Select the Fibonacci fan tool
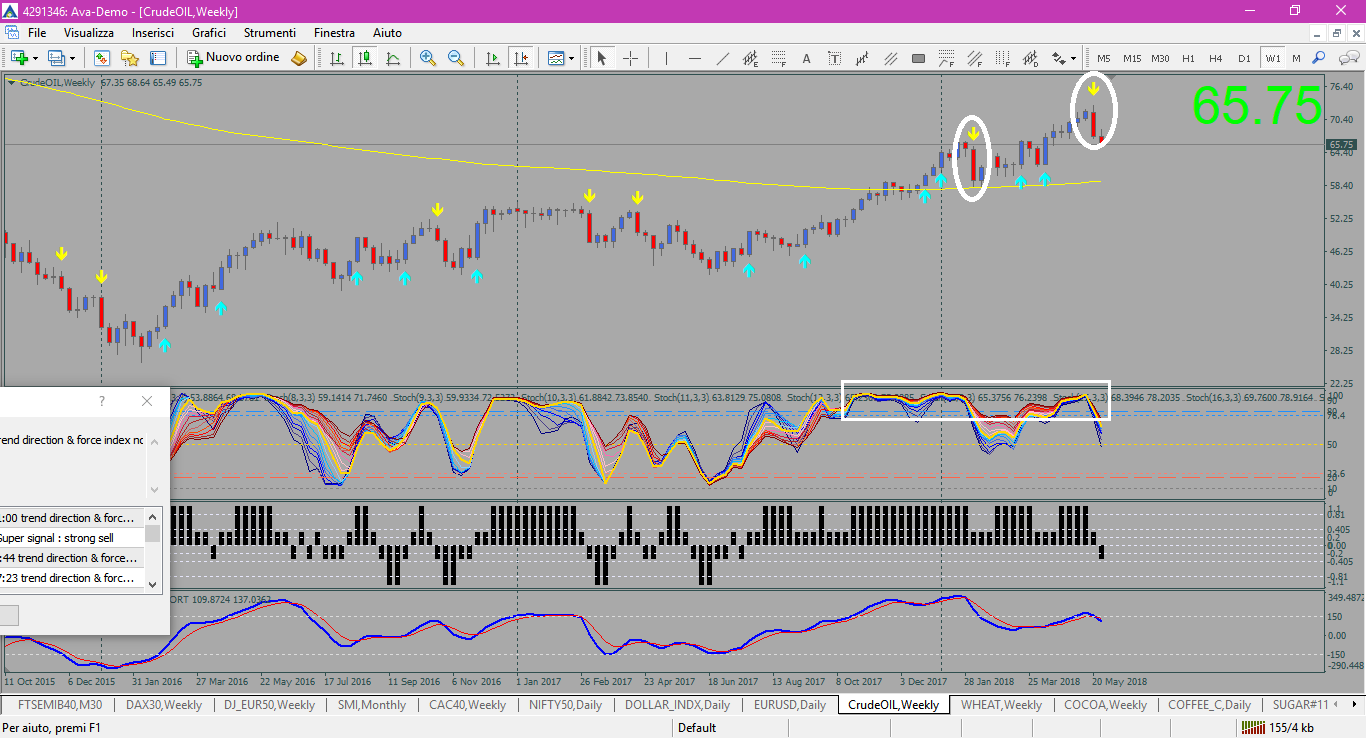 (x=974, y=58)
